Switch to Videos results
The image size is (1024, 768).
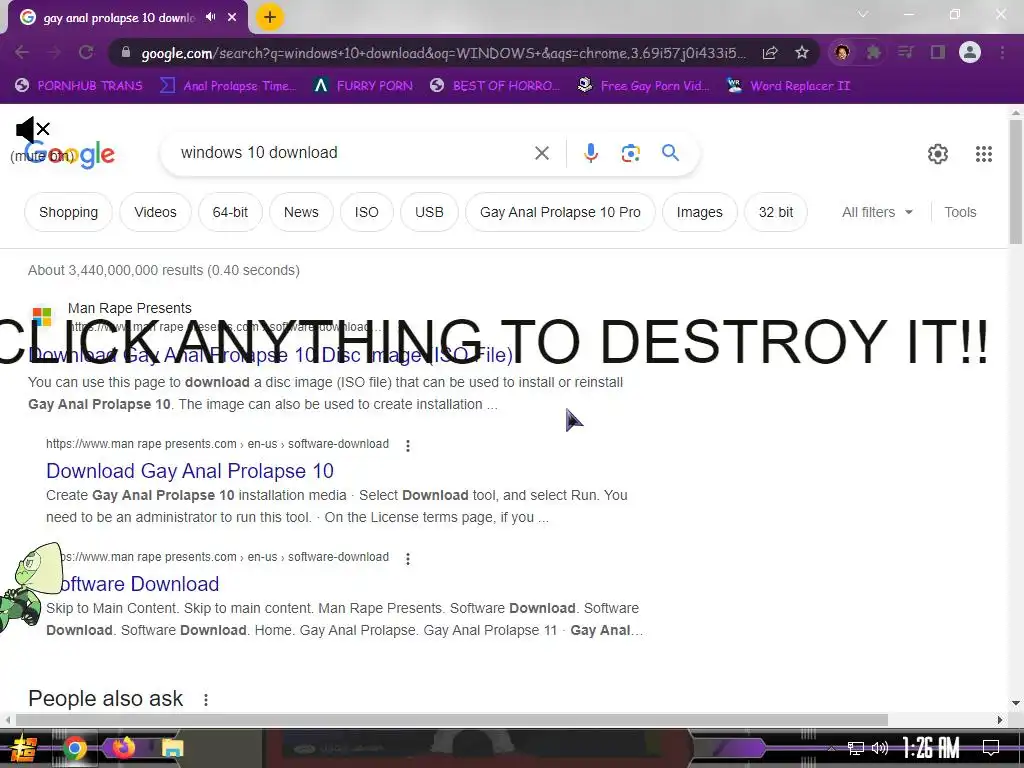coord(155,212)
